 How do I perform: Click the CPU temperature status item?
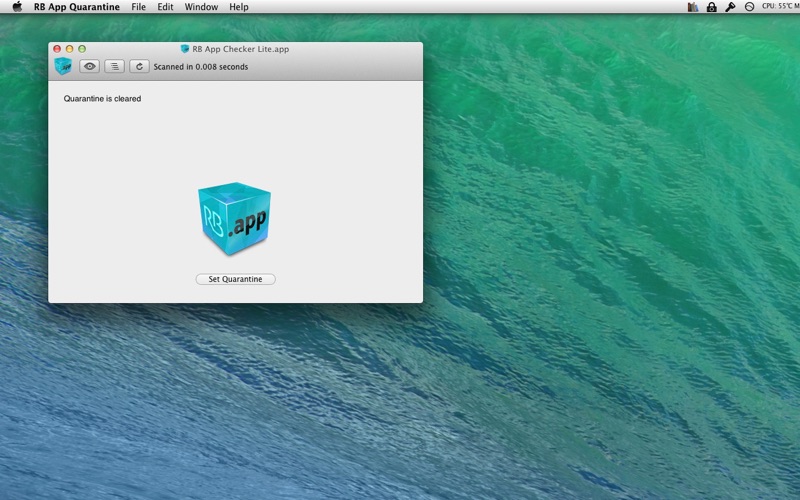click(x=781, y=6)
